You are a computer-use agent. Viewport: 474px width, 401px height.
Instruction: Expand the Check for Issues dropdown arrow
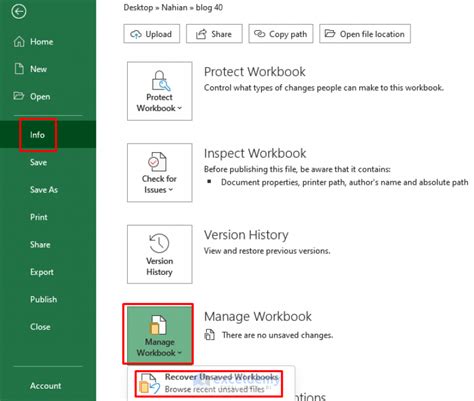tap(171, 190)
